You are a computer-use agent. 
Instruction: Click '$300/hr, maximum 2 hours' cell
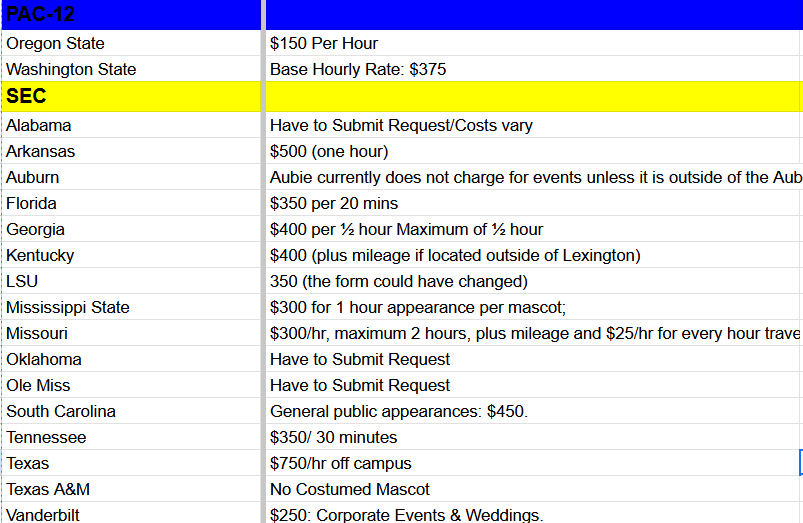[534, 333]
